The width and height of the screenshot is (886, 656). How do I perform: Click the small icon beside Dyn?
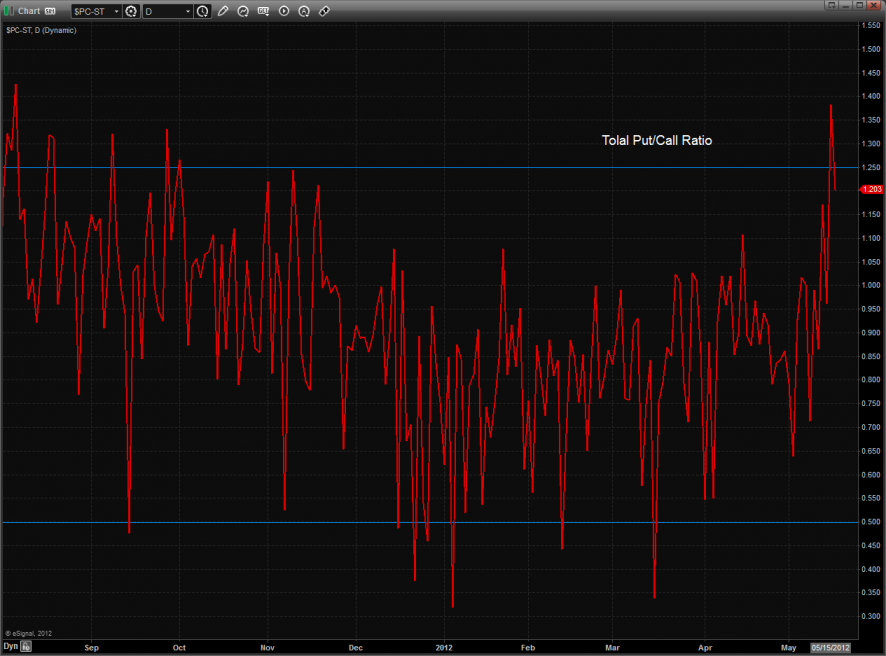27,647
